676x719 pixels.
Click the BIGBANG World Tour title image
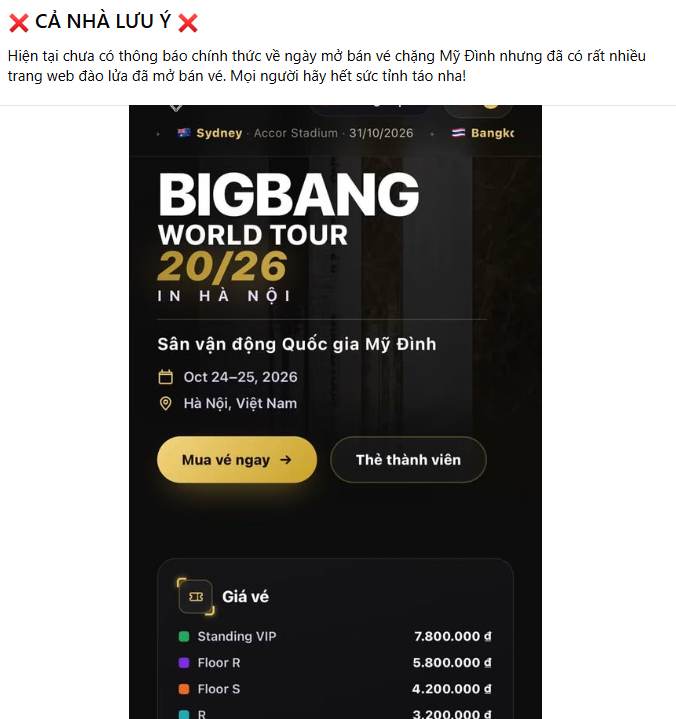pos(288,237)
